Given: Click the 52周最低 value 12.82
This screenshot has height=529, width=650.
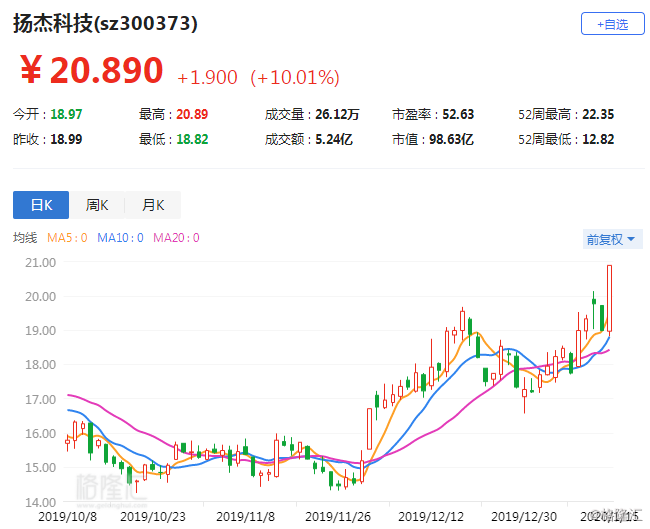Looking at the screenshot, I should click(x=598, y=139).
